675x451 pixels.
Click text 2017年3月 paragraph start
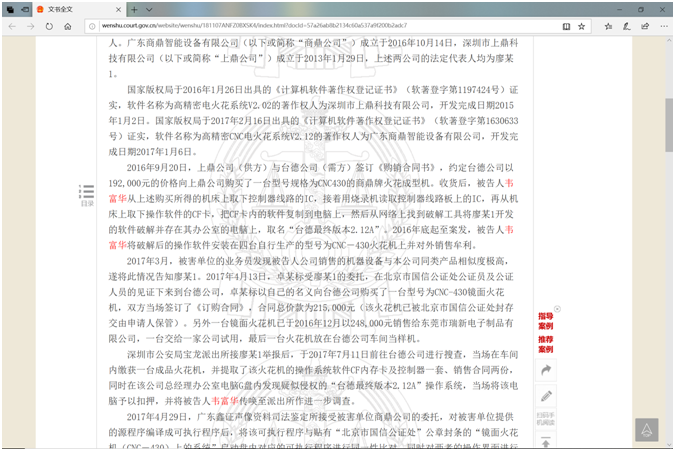(x=147, y=261)
